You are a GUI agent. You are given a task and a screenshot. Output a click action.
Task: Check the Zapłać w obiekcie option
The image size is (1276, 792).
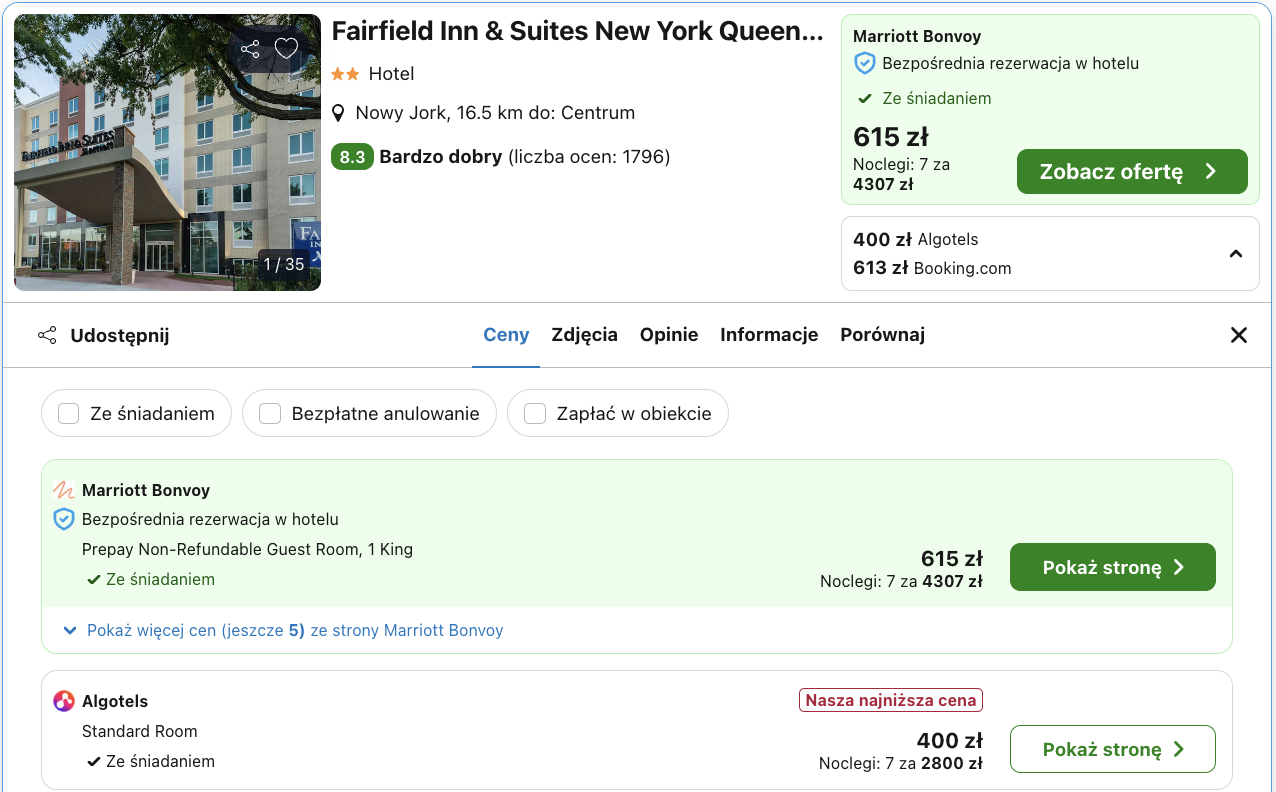click(535, 414)
